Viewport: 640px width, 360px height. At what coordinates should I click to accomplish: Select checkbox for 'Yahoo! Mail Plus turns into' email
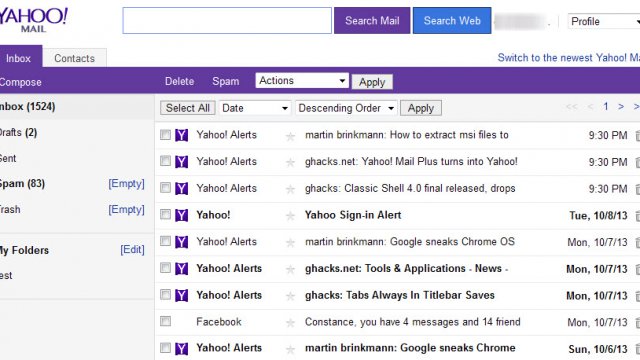pos(165,161)
